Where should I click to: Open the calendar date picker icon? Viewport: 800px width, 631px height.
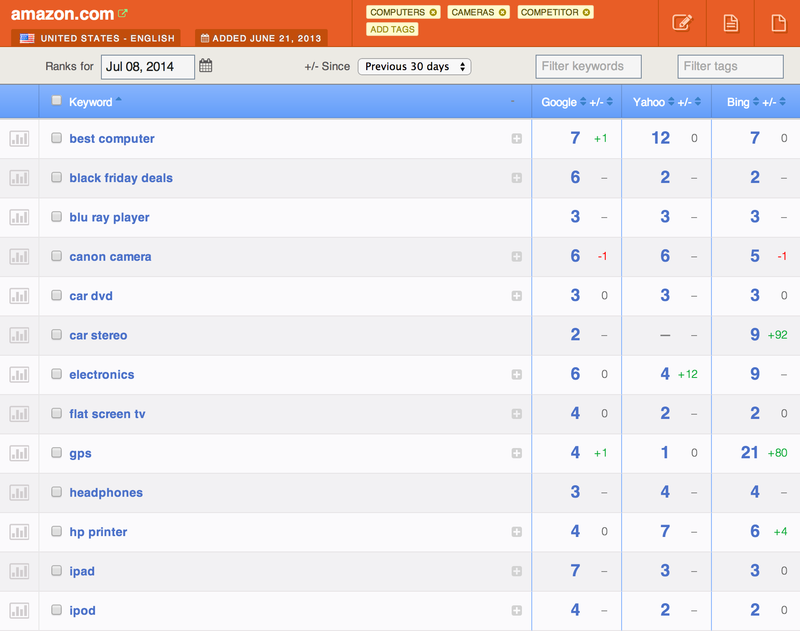pos(206,66)
